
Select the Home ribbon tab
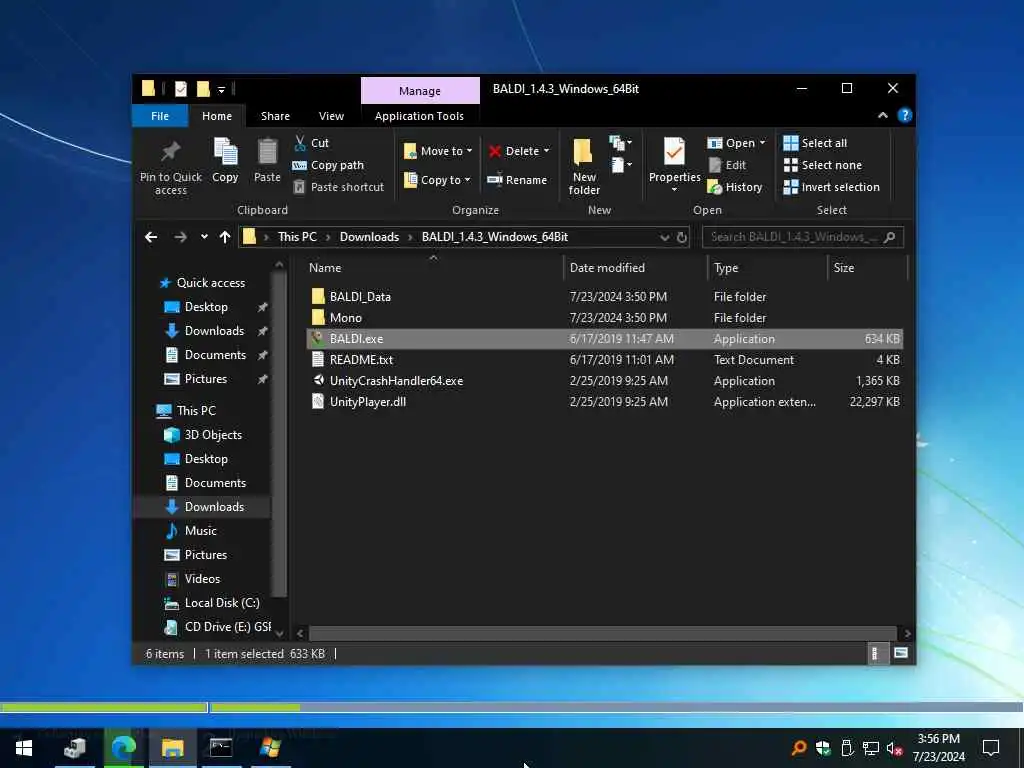pos(217,116)
